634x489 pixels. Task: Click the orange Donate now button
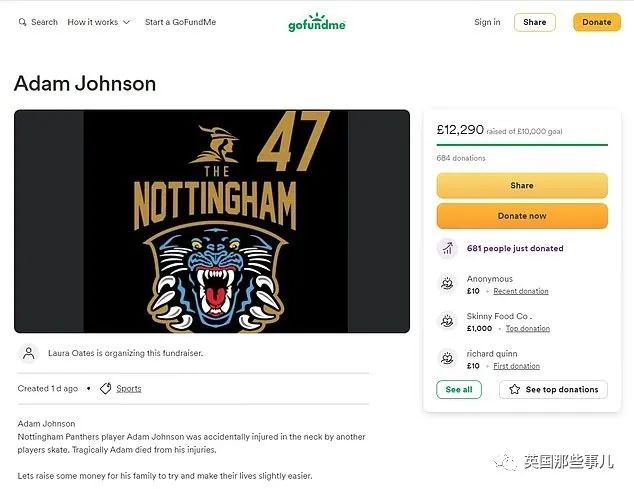point(522,216)
